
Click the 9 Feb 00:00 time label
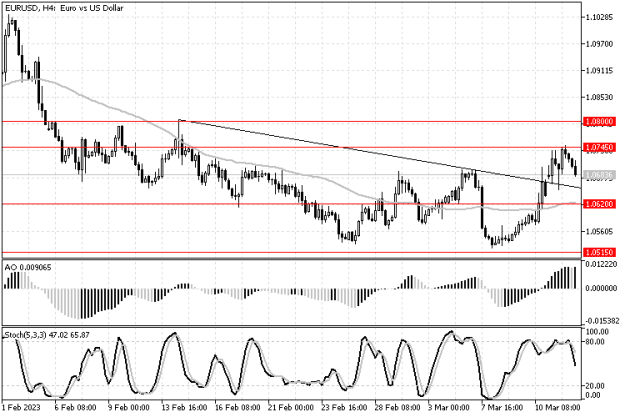click(x=129, y=408)
